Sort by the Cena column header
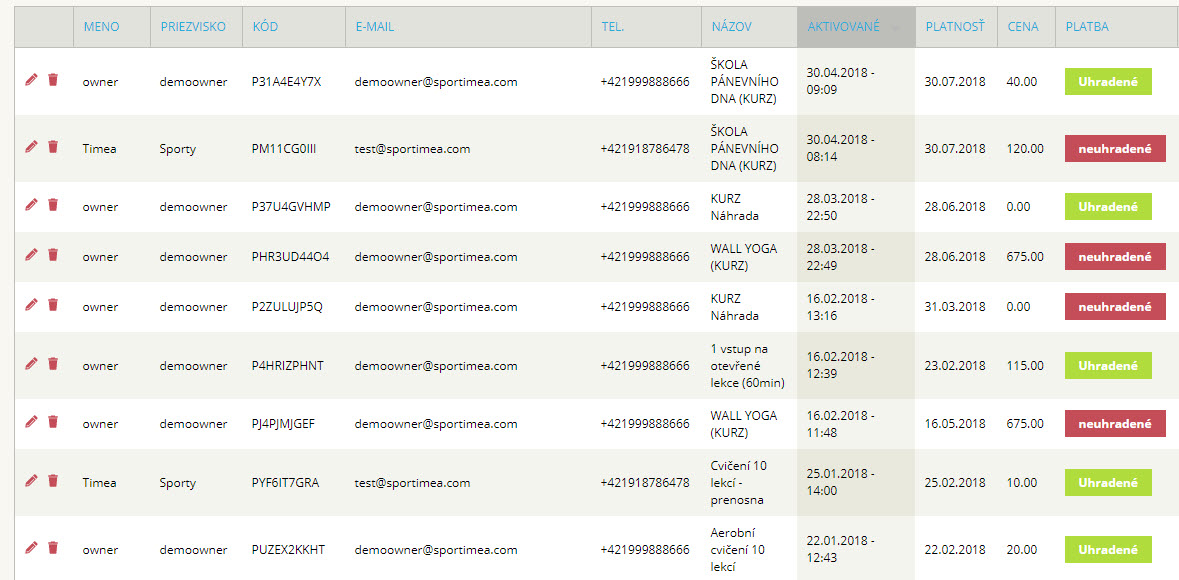1179x580 pixels. [1023, 27]
